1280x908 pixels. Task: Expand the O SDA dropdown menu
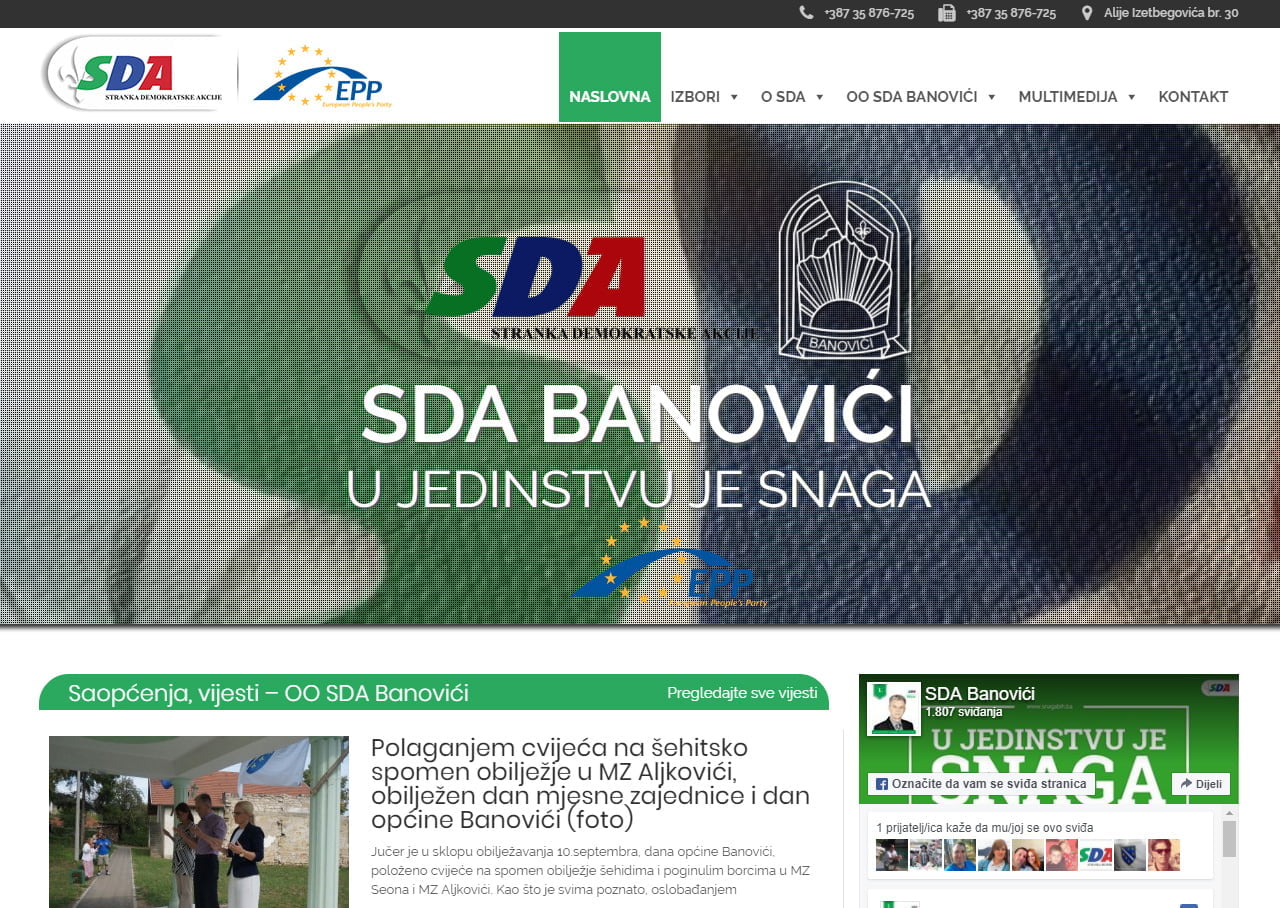(x=792, y=97)
